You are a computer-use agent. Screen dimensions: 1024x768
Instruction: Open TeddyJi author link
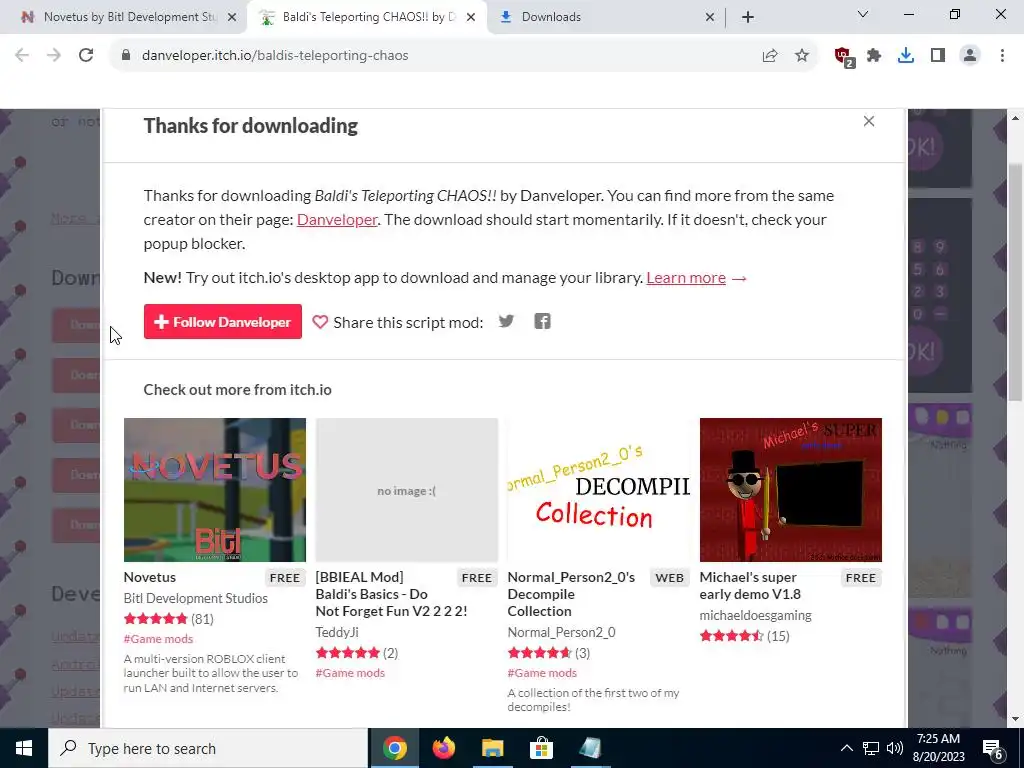coord(337,632)
